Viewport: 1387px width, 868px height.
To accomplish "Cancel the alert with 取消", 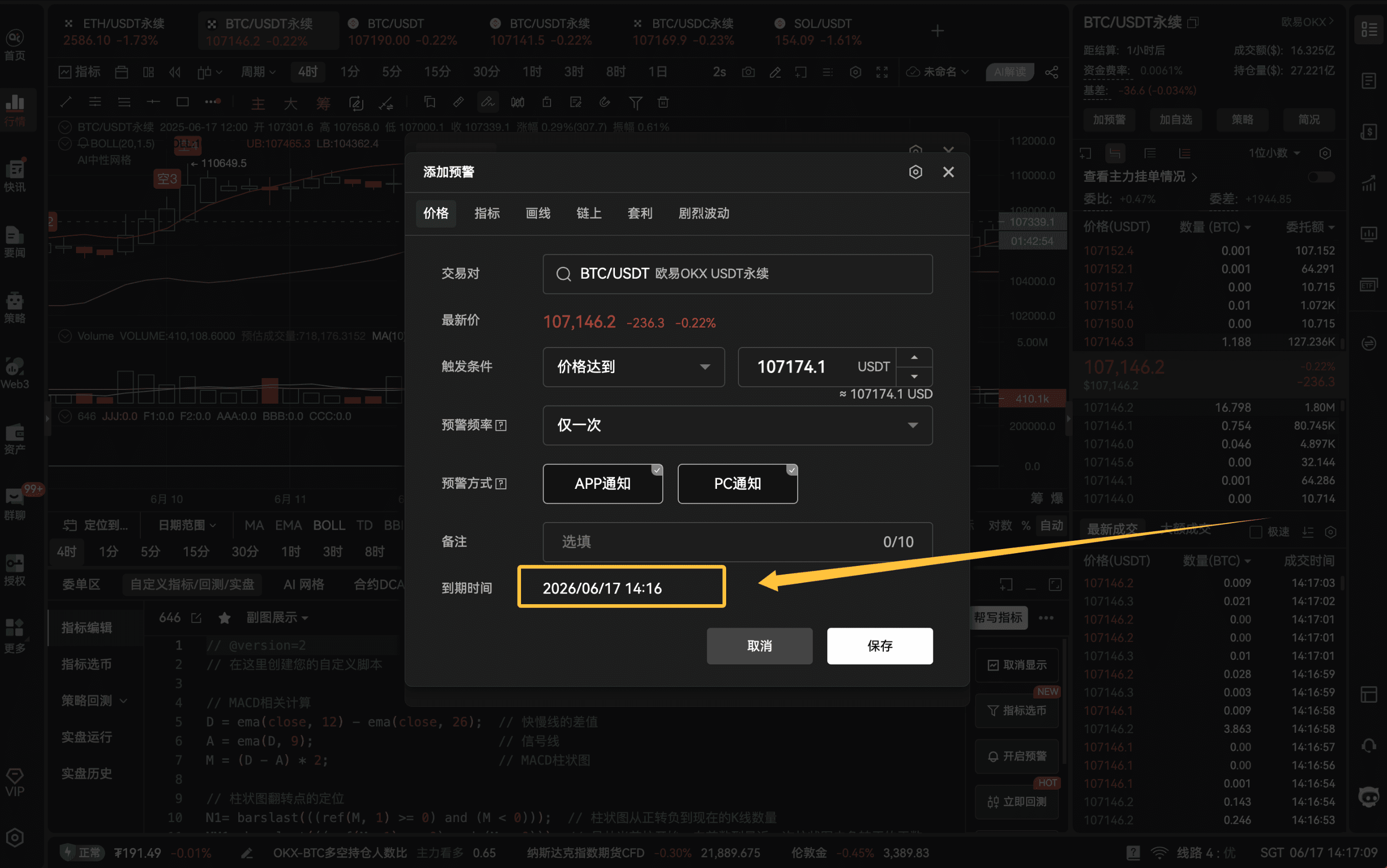I will [759, 646].
